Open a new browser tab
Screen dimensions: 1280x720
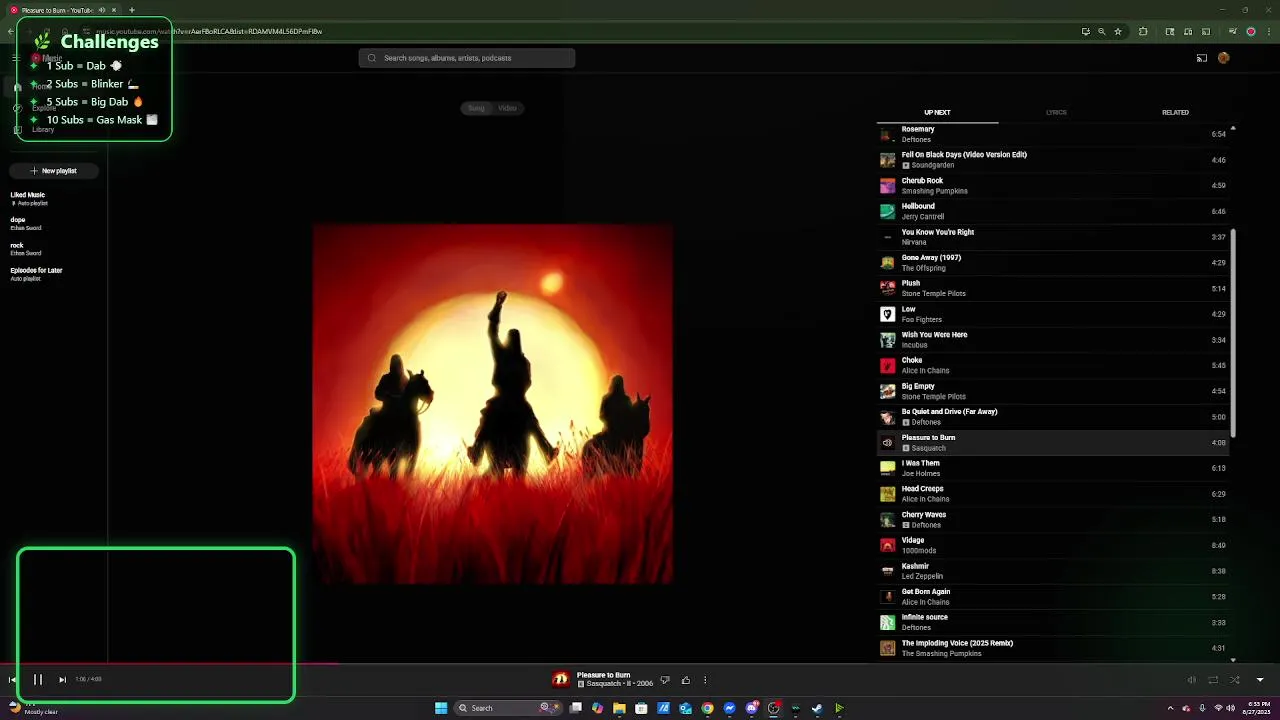pyautogui.click(x=131, y=10)
